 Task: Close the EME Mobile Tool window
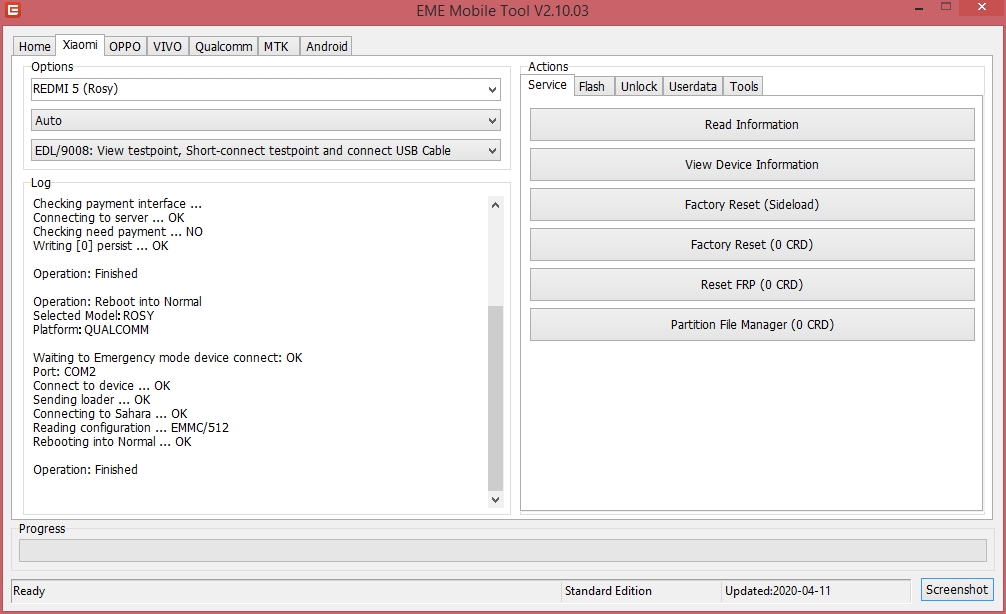coord(982,8)
